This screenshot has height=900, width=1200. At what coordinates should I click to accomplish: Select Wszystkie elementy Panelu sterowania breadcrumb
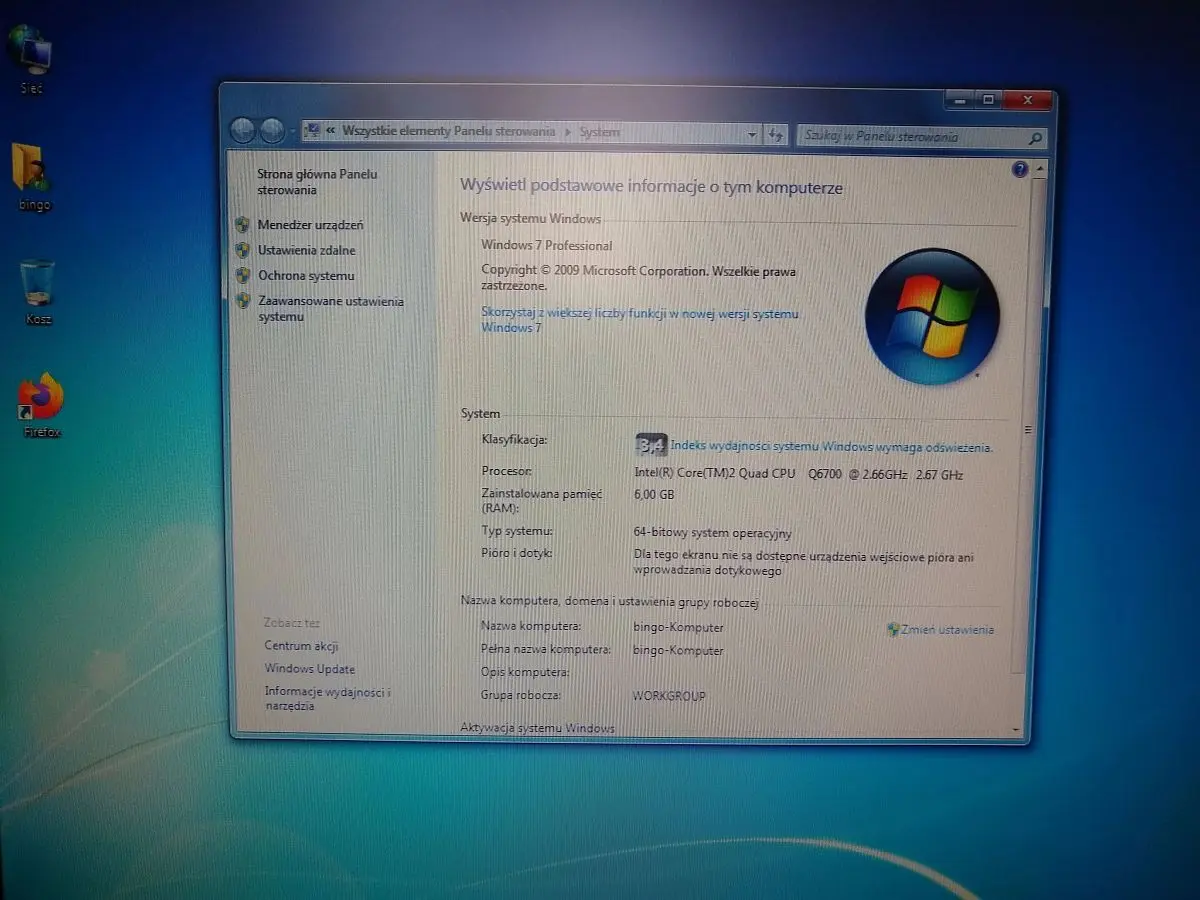click(448, 131)
